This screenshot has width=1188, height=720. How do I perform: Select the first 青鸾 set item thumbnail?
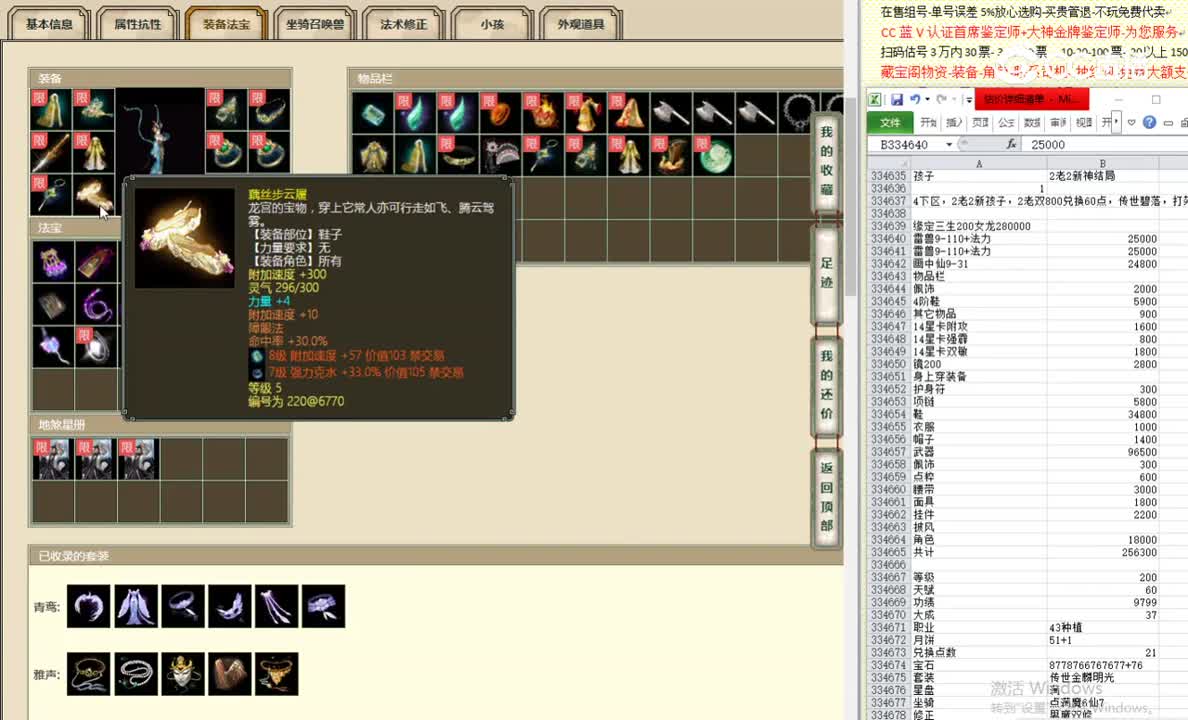tap(88, 606)
